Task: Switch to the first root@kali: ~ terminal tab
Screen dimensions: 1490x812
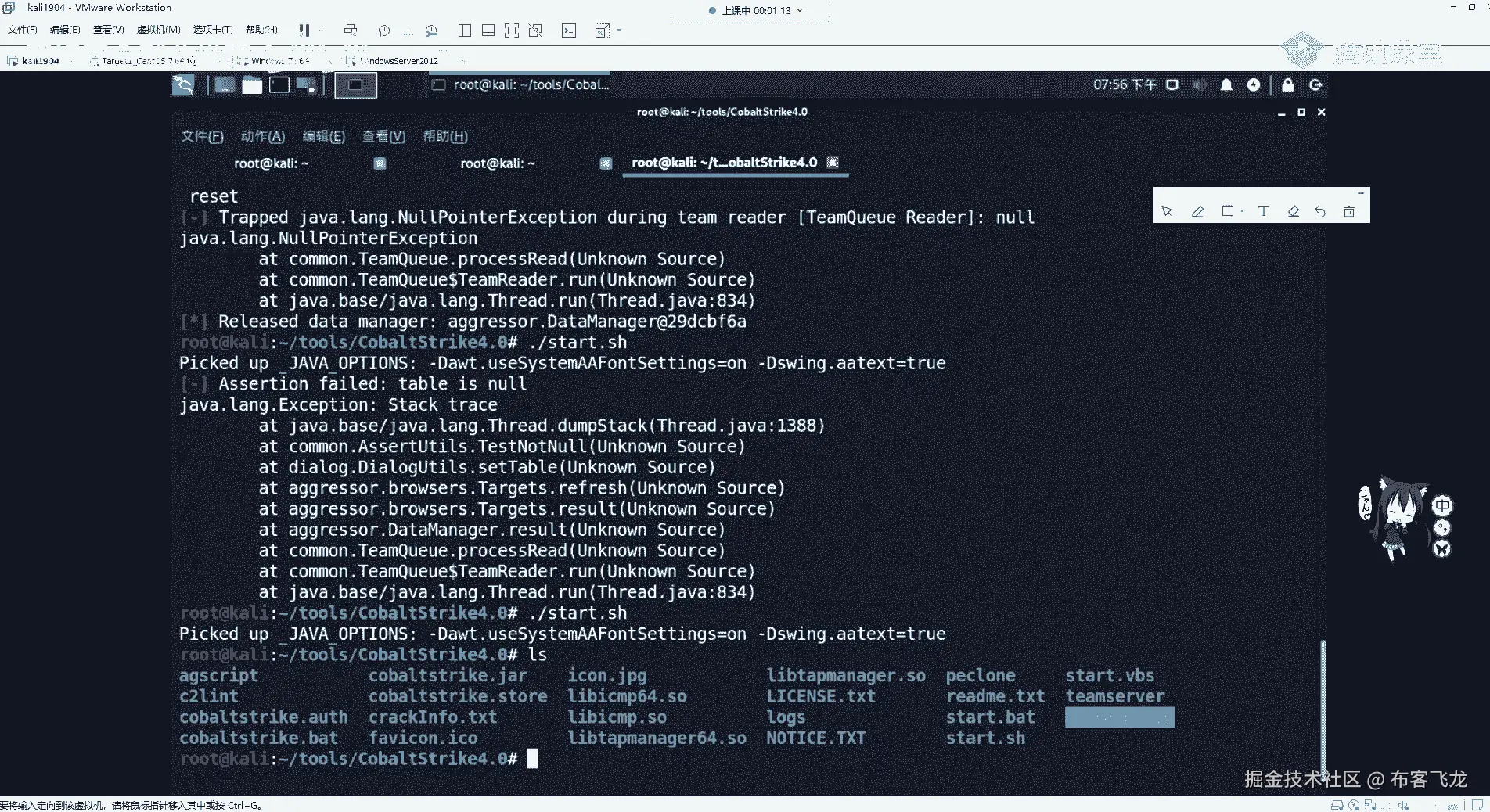Action: click(271, 163)
